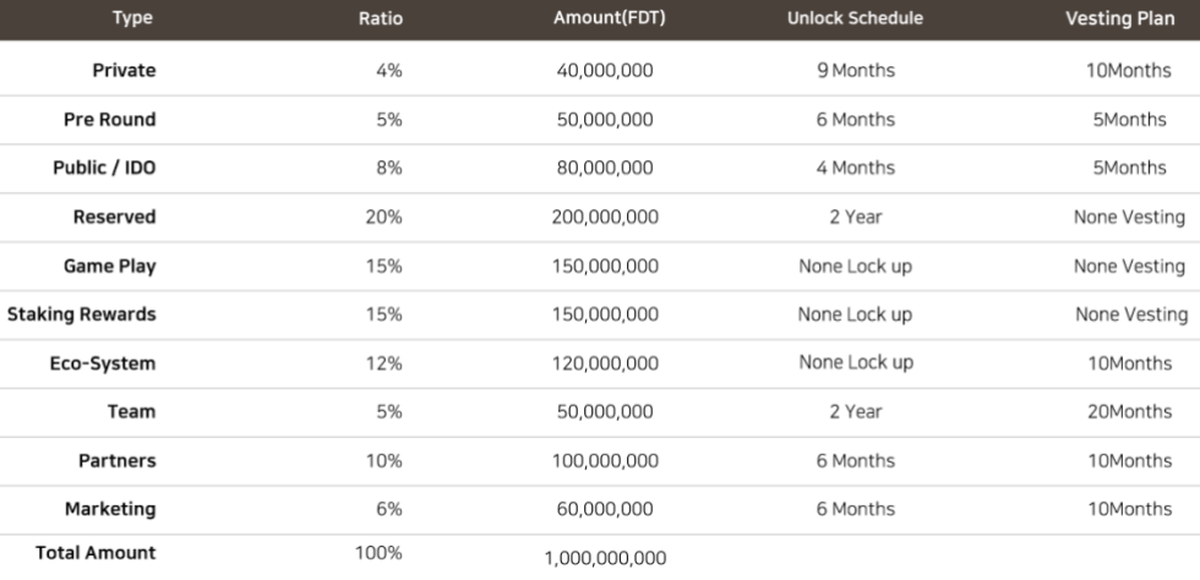Click the Unlock Schedule column header
Viewport: 1200px width, 580px height.
click(x=855, y=18)
